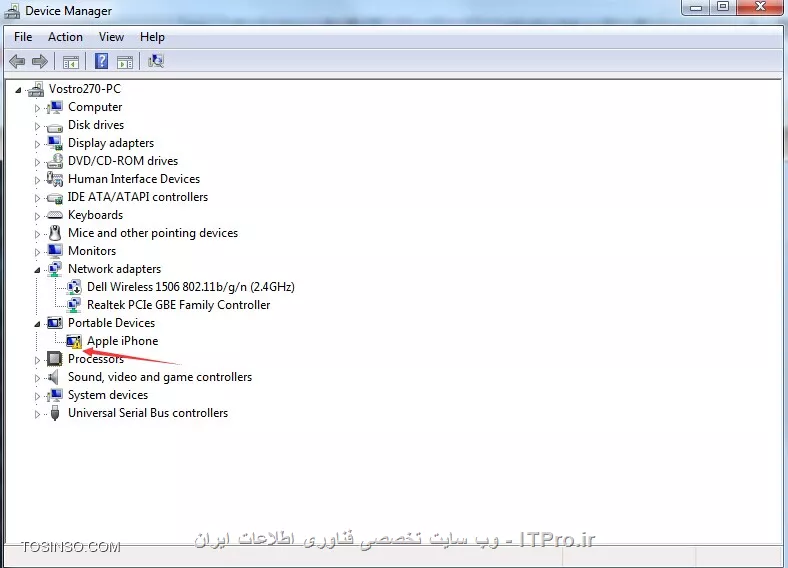Viewport: 788px width, 568px height.
Task: Click the Portable Devices category icon
Action: (54, 323)
